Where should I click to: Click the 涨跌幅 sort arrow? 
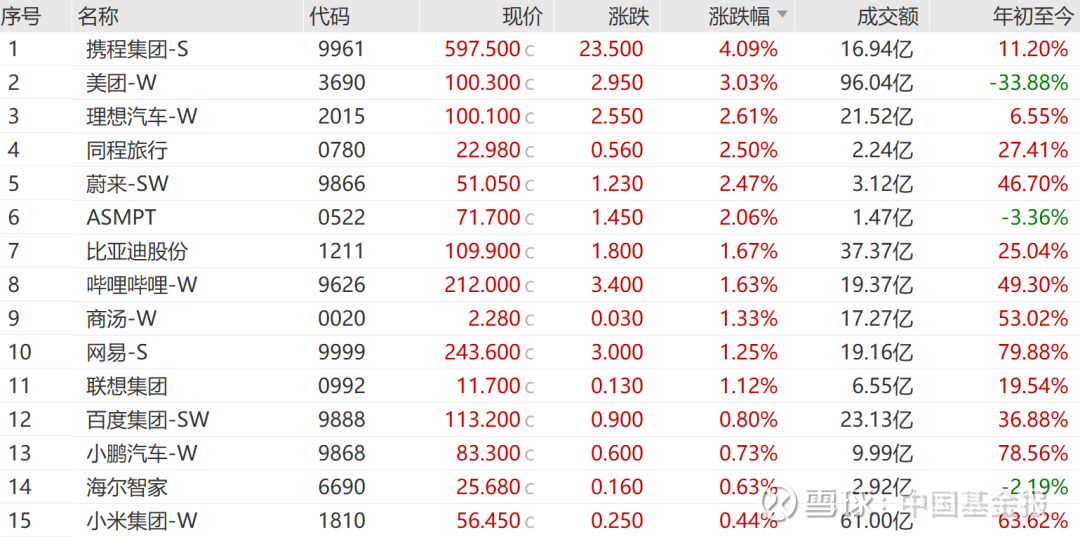coord(782,15)
